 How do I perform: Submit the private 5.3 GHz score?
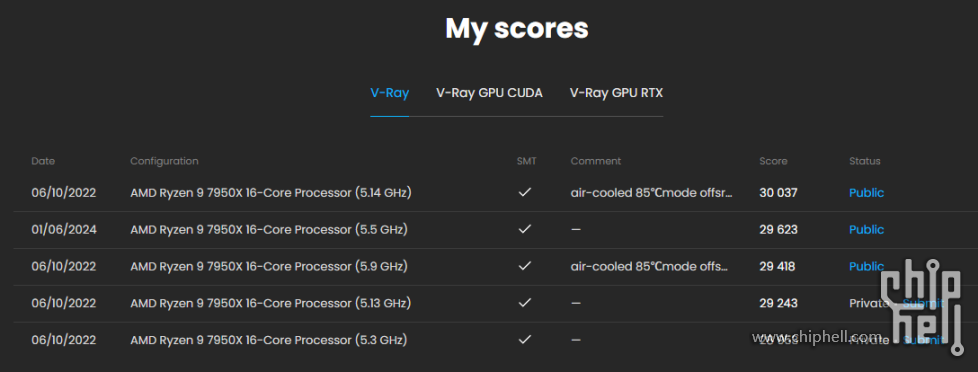pos(923,340)
